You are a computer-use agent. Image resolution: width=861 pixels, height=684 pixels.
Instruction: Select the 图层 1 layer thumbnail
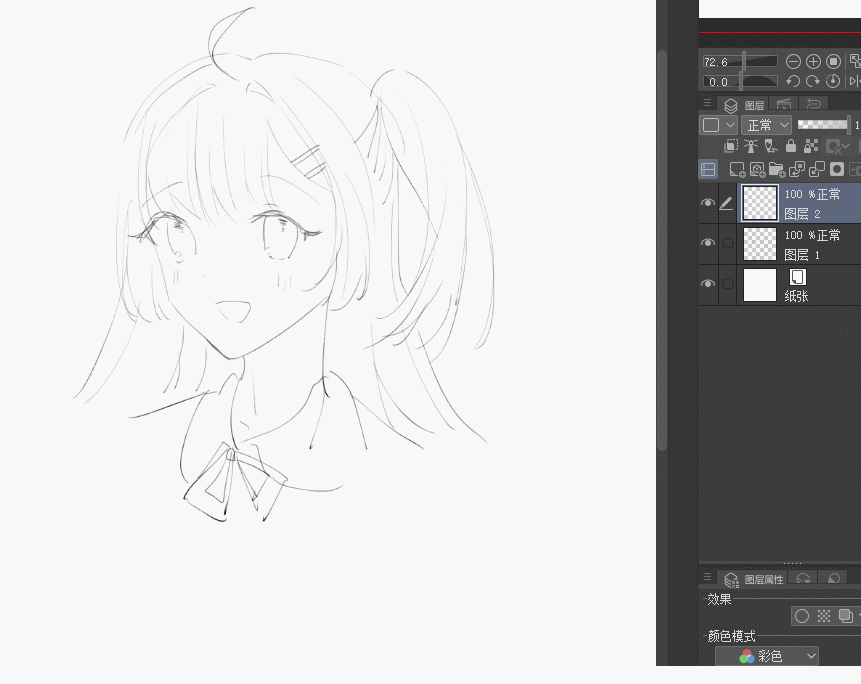(x=760, y=244)
